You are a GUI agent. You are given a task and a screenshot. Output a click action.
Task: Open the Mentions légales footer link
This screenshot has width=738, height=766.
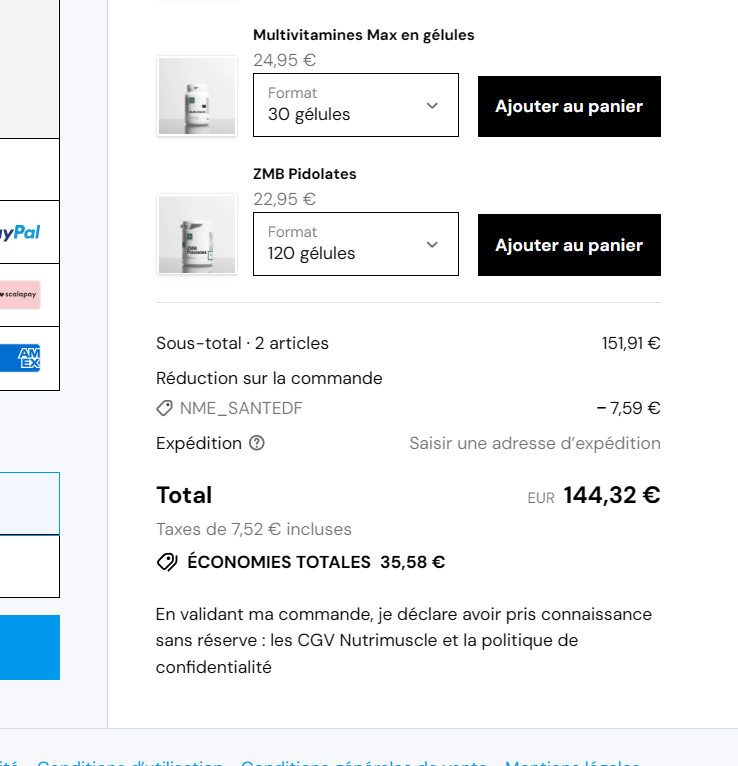pos(572,762)
